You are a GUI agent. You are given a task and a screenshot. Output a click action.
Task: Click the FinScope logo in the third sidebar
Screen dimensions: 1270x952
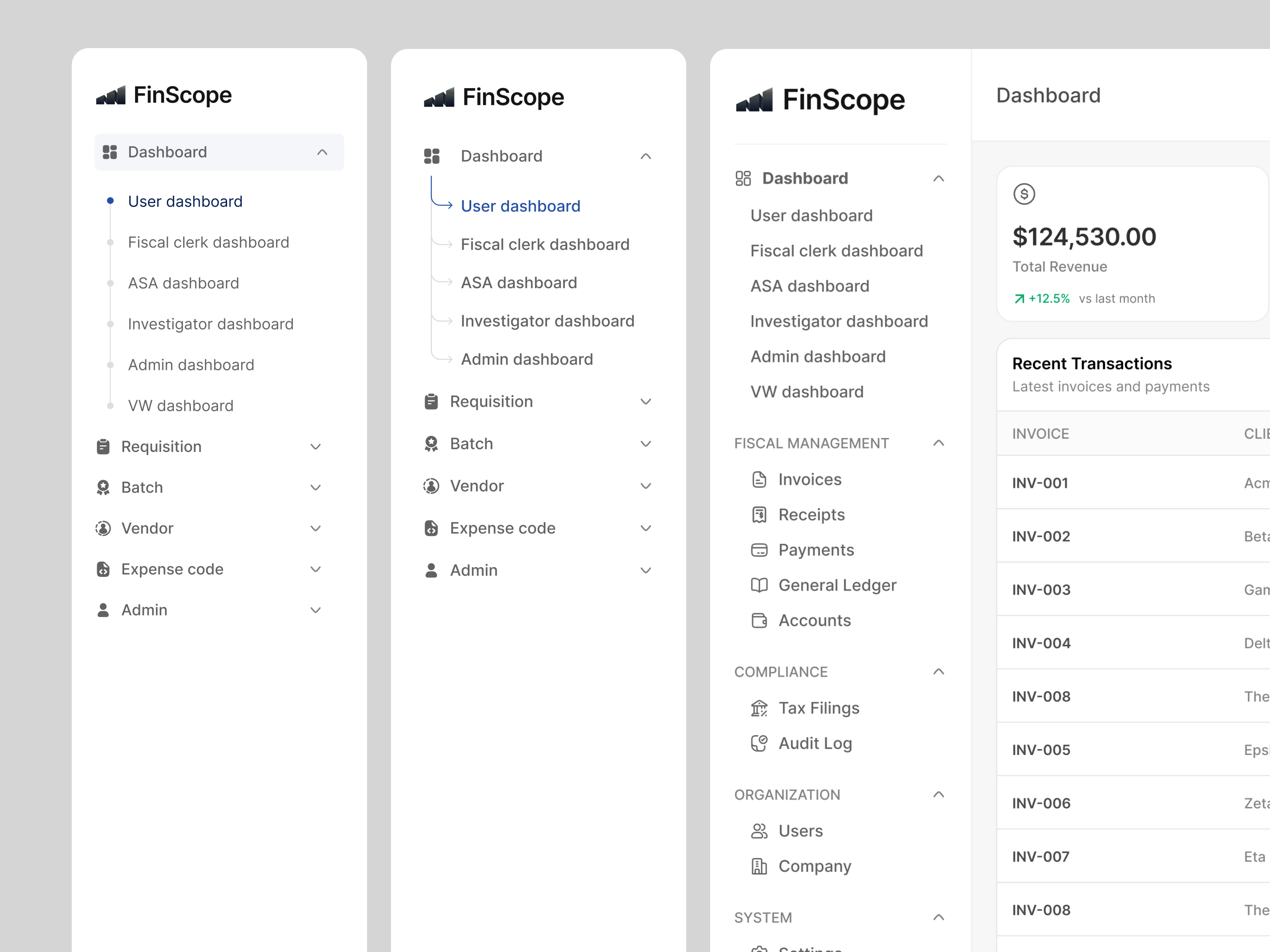pyautogui.click(x=820, y=100)
